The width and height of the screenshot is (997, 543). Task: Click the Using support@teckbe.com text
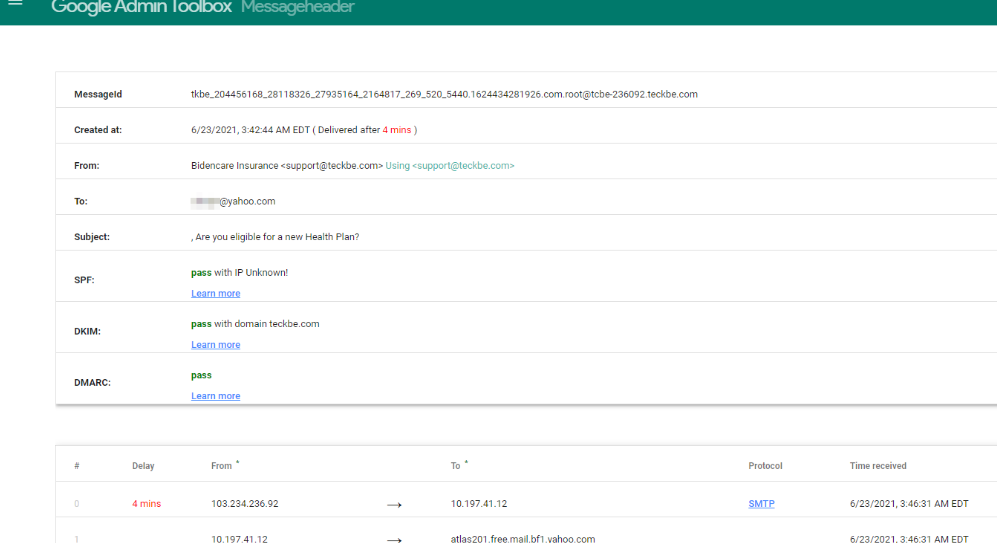450,165
